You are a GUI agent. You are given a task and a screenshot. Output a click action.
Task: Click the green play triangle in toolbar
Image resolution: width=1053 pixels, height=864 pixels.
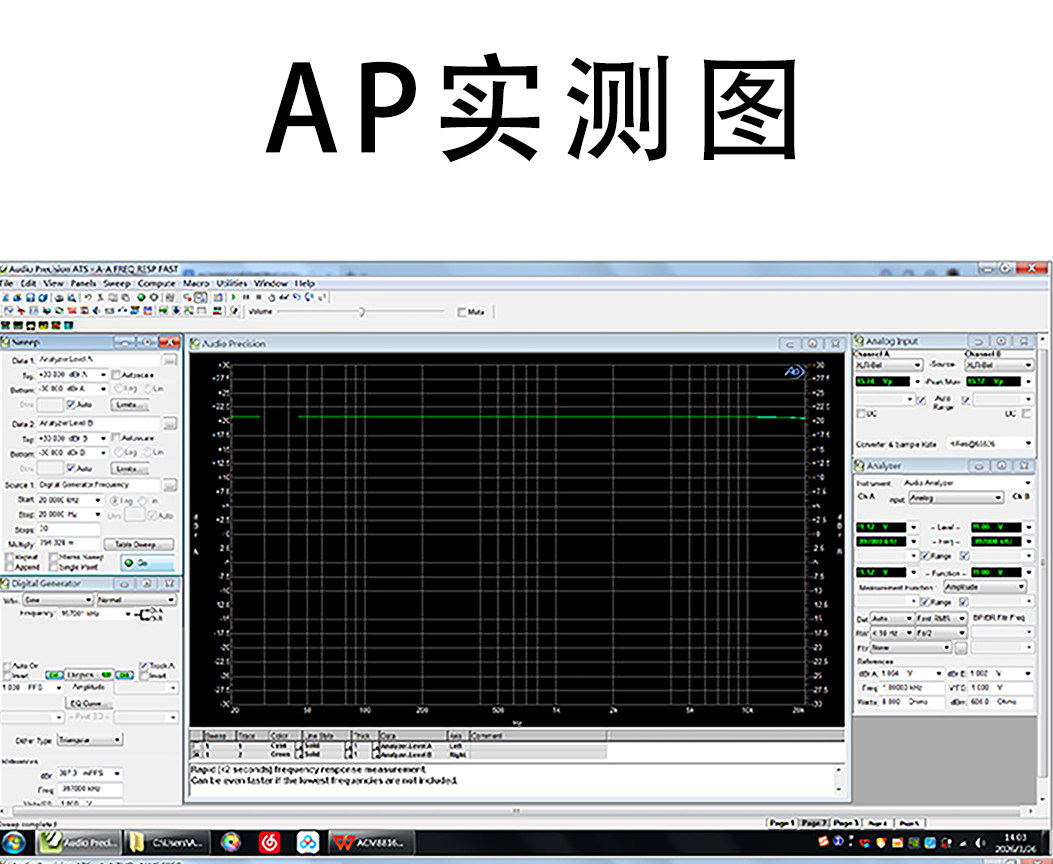[x=234, y=297]
